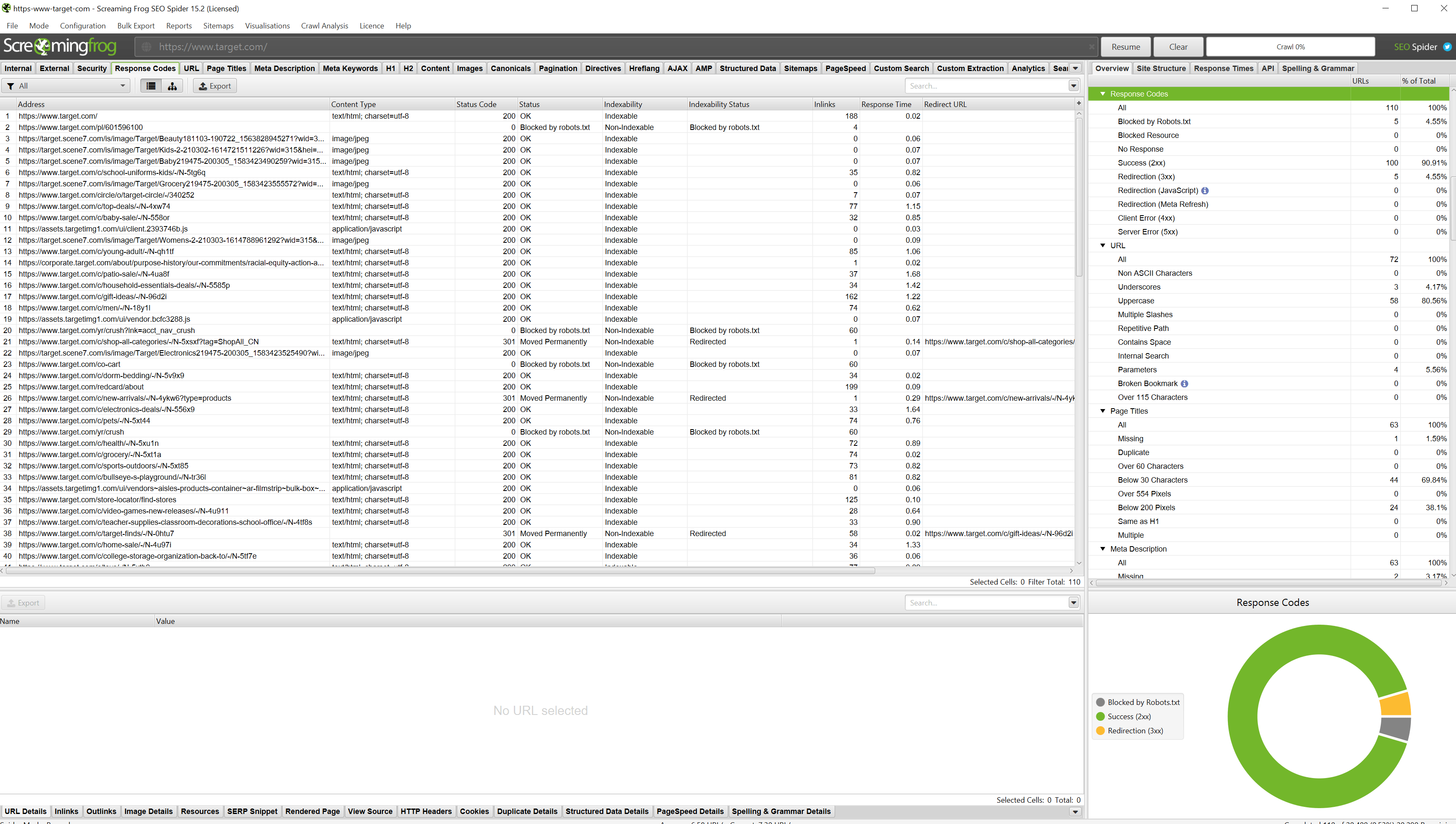This screenshot has height=824, width=1456.
Task: Open the File menu
Action: click(x=12, y=26)
